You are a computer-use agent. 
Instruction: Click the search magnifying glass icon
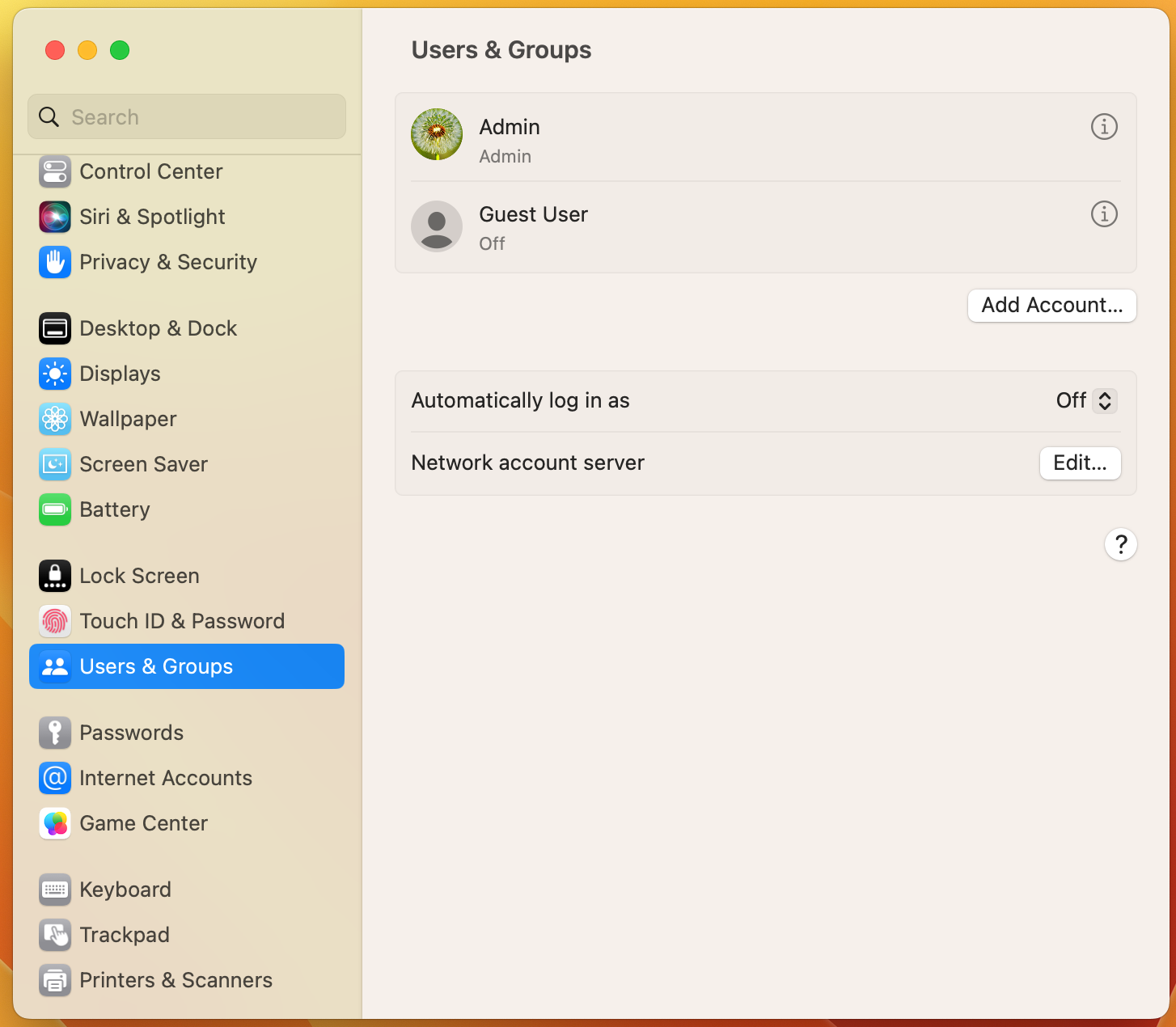point(49,117)
